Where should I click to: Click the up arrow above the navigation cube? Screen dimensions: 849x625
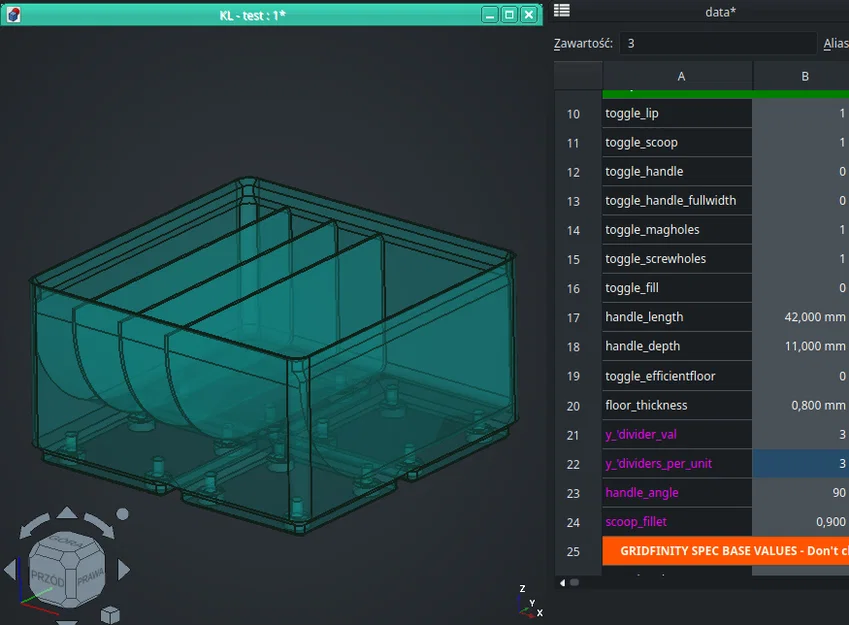[x=68, y=511]
